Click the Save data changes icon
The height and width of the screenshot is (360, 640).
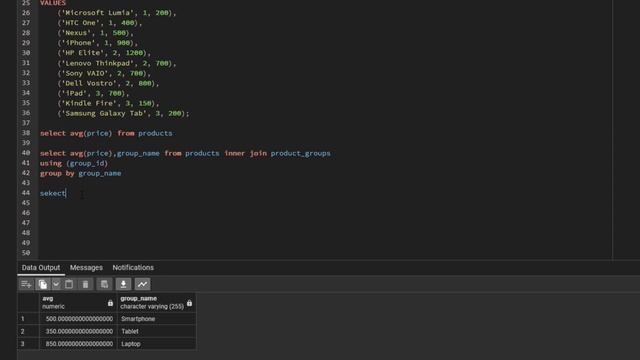[x=104, y=284]
